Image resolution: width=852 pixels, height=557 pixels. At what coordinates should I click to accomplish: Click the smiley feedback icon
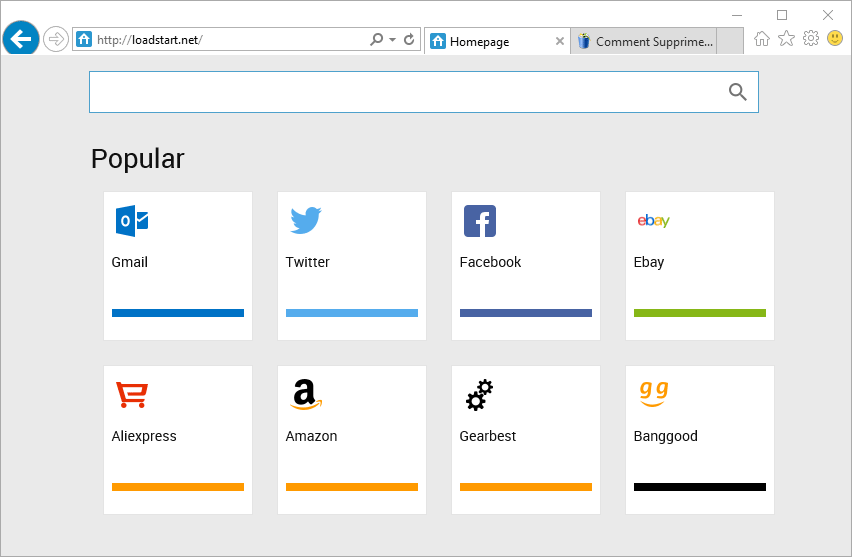[835, 38]
